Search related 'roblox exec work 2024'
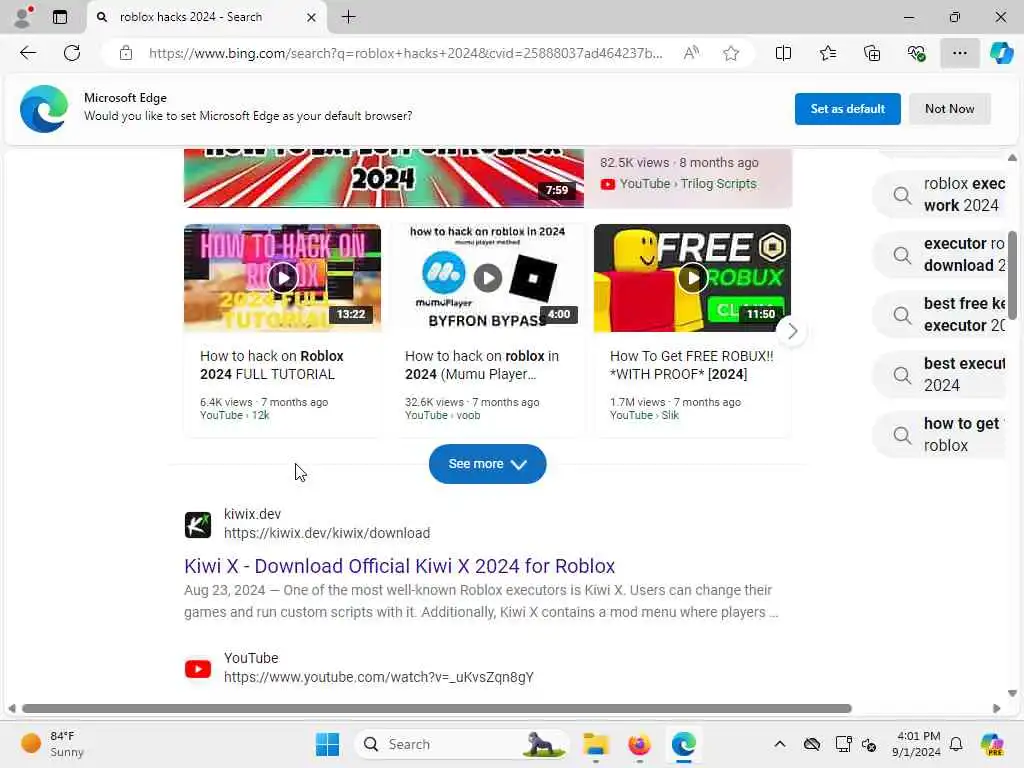This screenshot has width=1024, height=768. pos(941,195)
